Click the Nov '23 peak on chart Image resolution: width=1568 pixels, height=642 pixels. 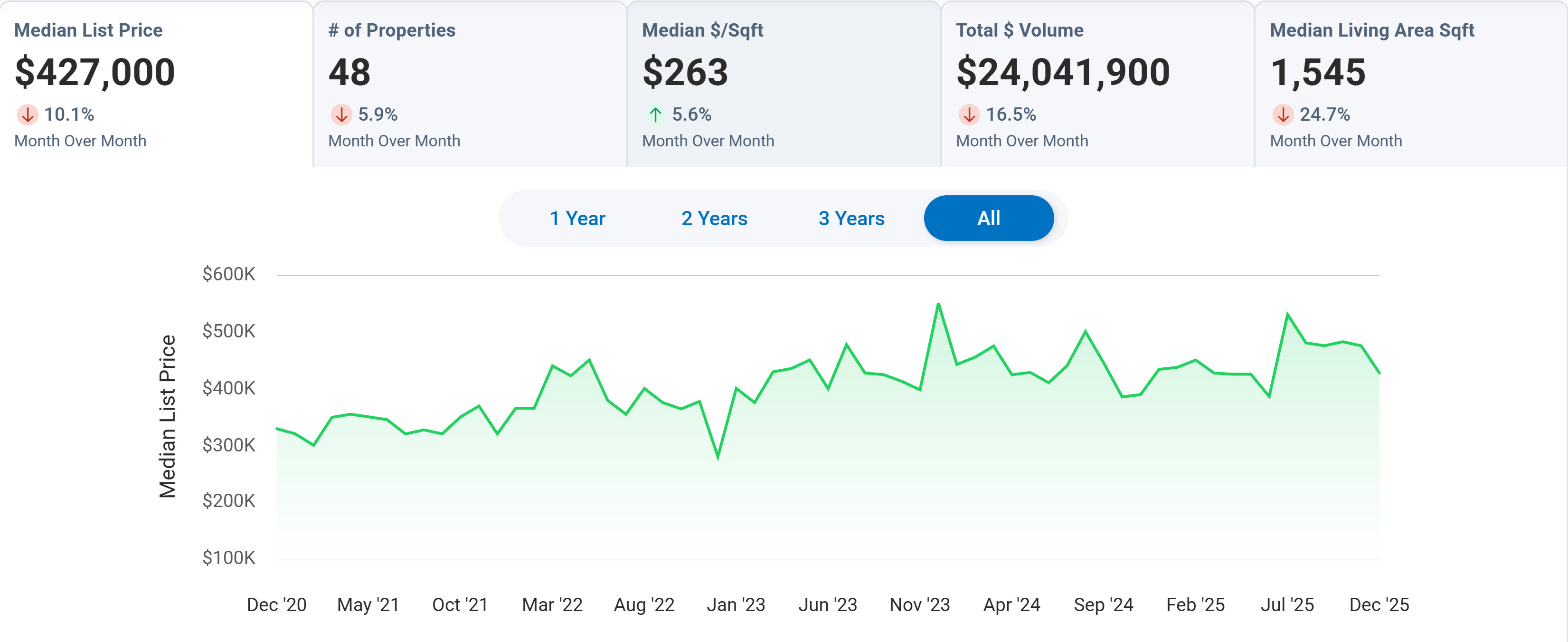click(x=938, y=304)
